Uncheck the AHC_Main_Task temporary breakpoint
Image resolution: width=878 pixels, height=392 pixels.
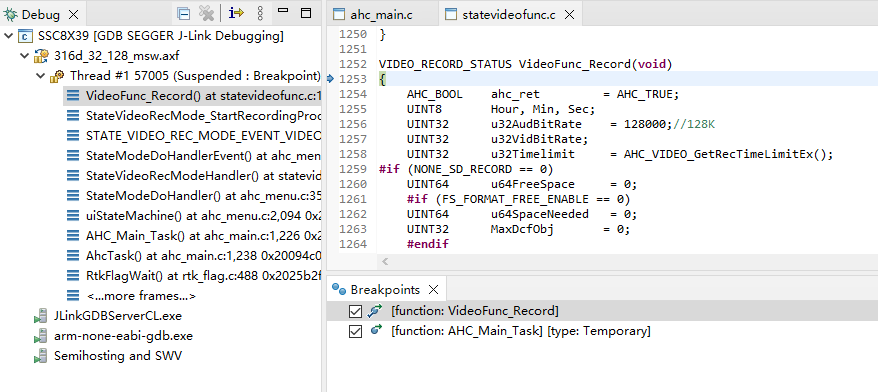point(355,332)
